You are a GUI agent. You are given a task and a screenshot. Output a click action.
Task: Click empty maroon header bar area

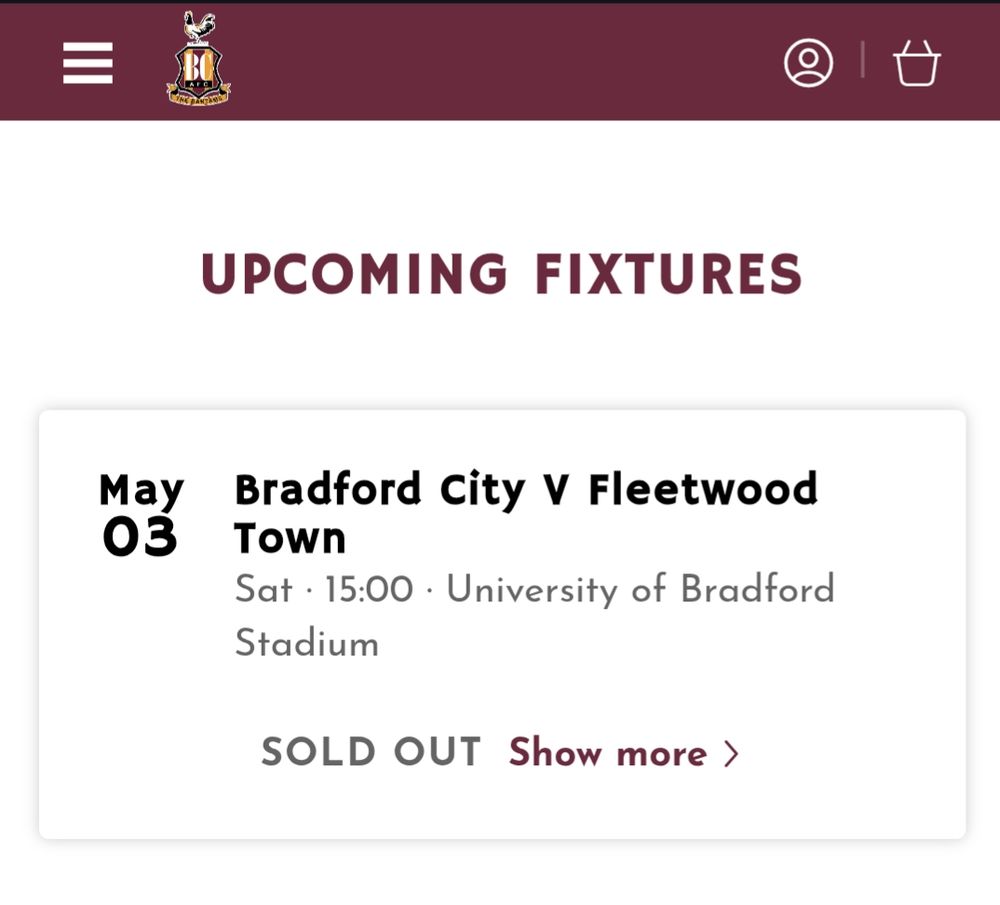pos(504,63)
